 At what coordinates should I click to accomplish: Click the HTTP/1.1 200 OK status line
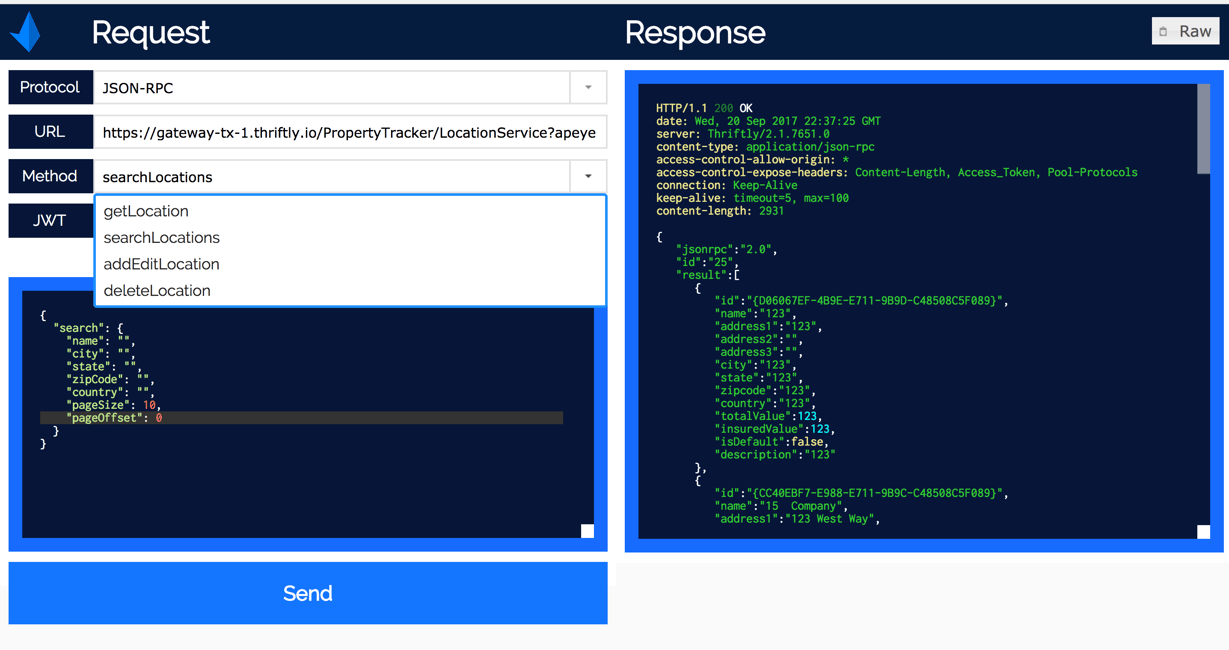[x=704, y=108]
